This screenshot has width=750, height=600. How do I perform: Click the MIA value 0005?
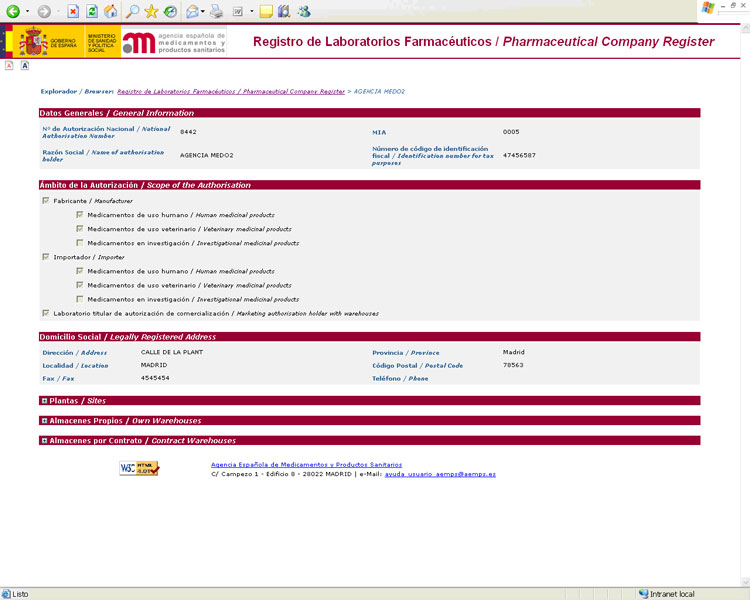pyautogui.click(x=511, y=132)
